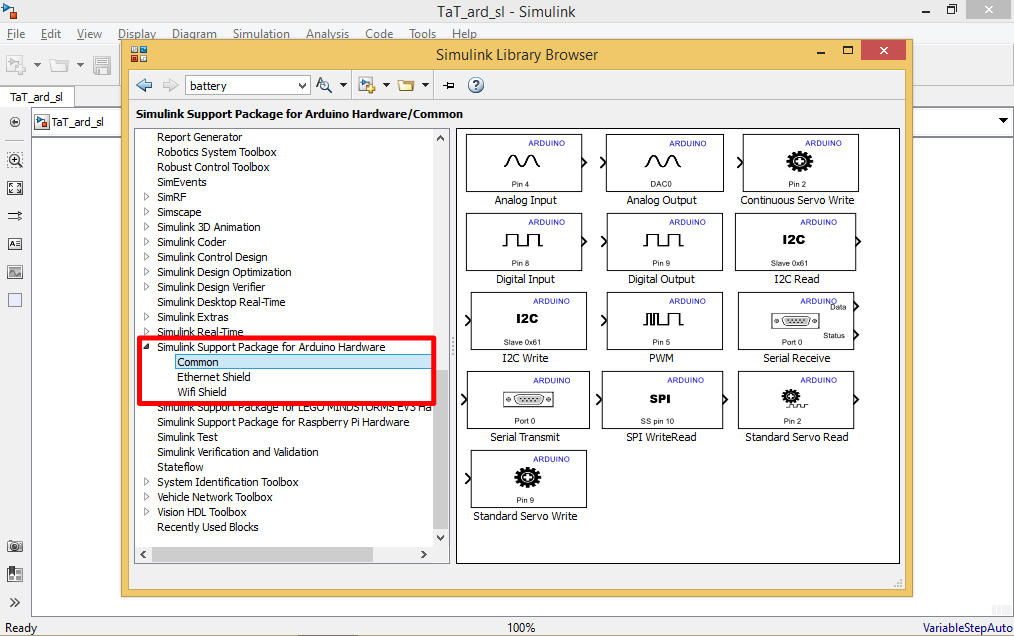Open the Code menu
The width and height of the screenshot is (1014, 636).
click(x=379, y=34)
